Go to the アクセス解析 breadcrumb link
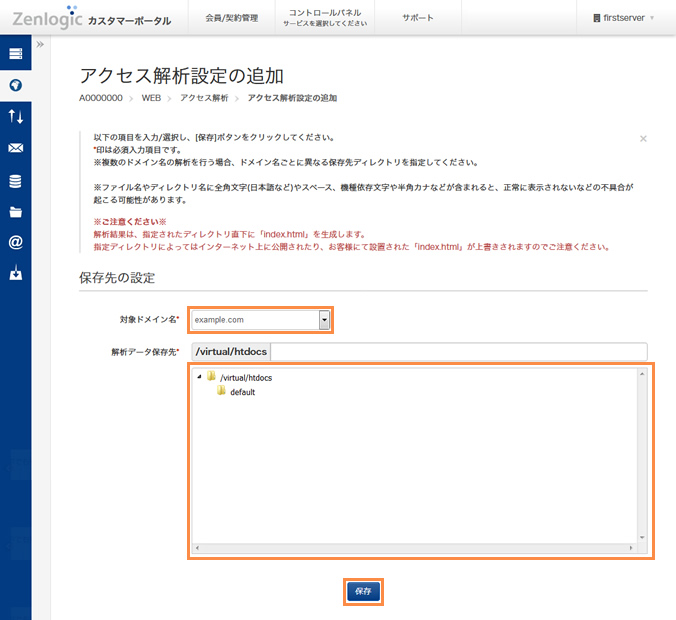 coord(204,98)
